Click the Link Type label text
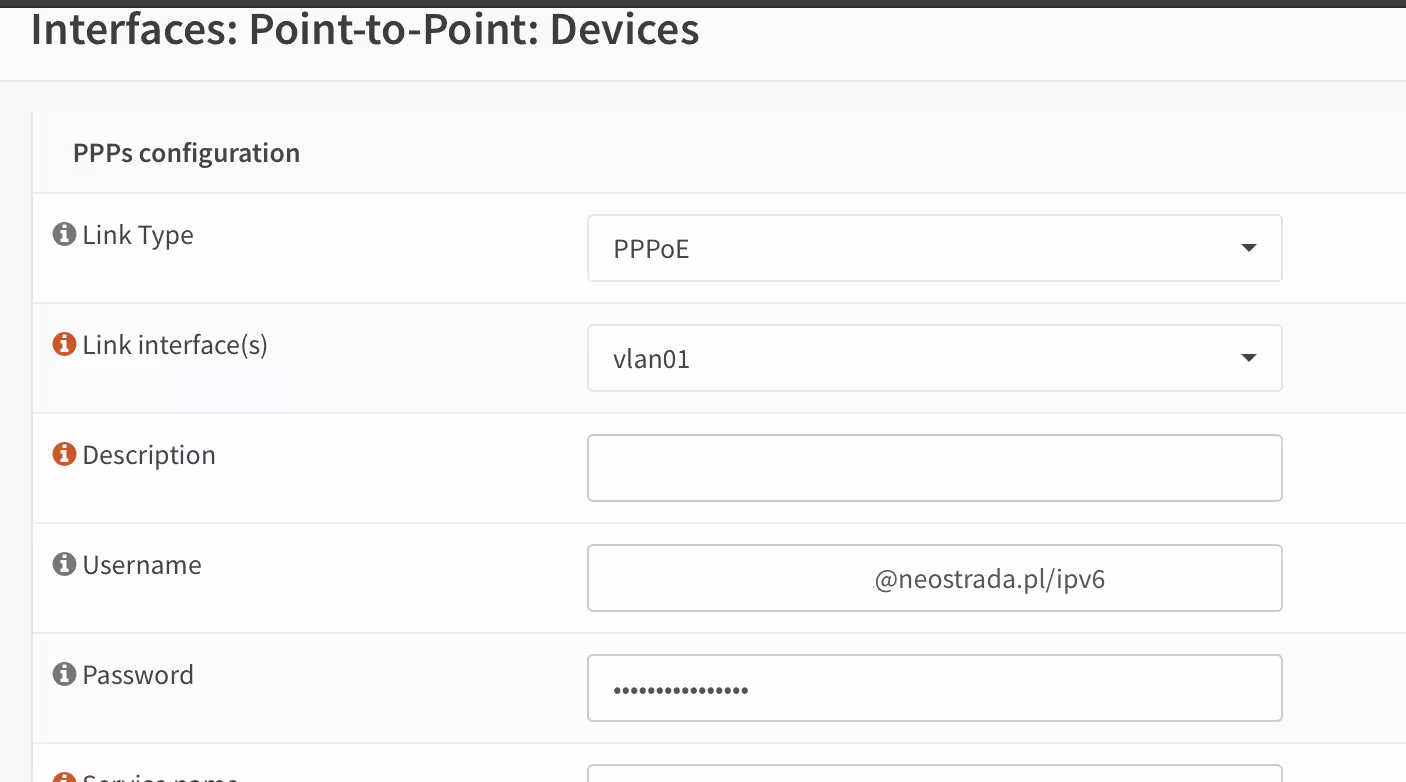Screen dimensions: 1406x782 click(138, 236)
